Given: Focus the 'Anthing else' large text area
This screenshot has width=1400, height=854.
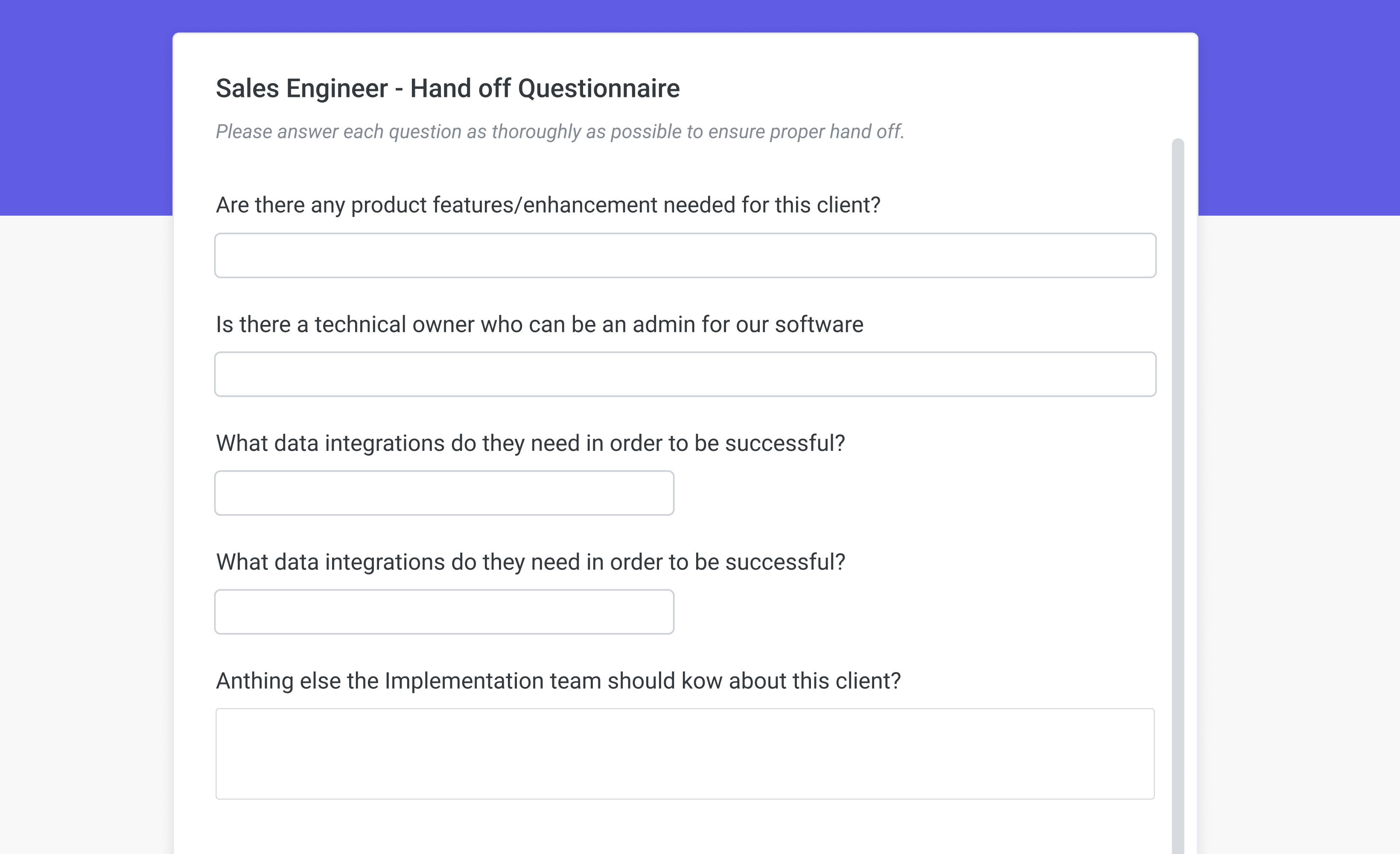Looking at the screenshot, I should tap(685, 754).
